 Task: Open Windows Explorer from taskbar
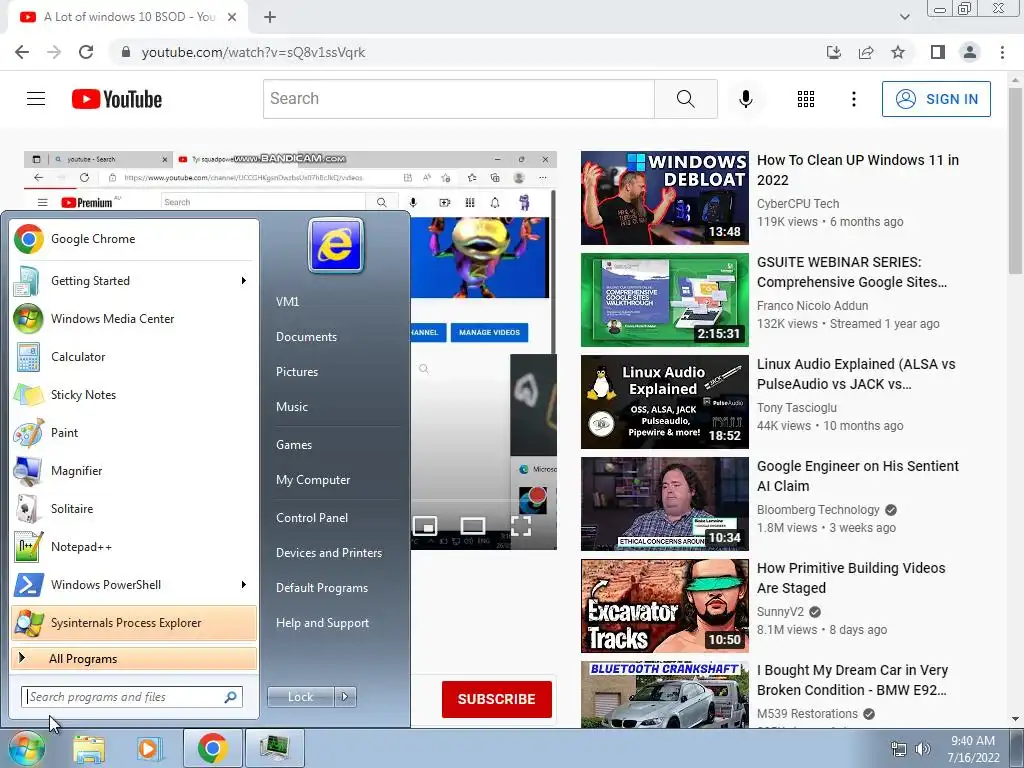point(89,748)
